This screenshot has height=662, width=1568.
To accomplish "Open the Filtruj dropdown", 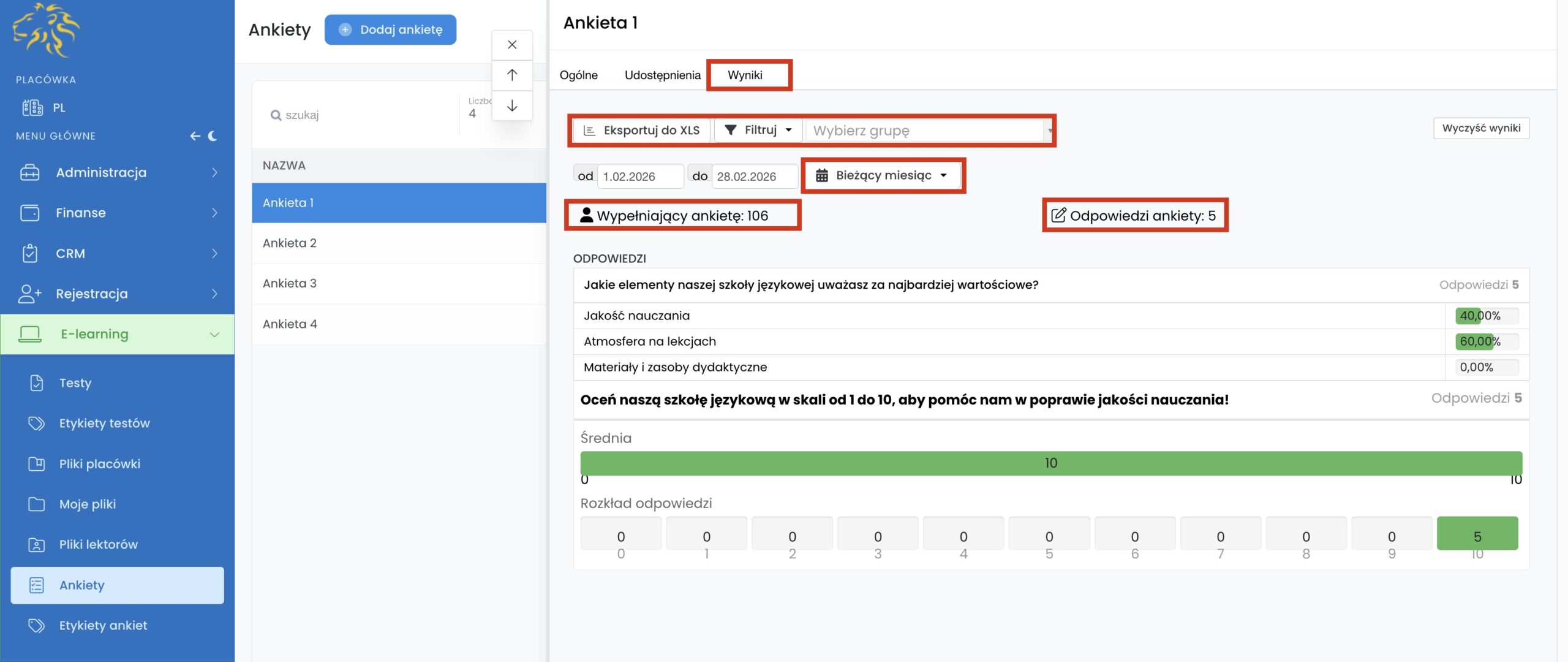I will (x=758, y=130).
